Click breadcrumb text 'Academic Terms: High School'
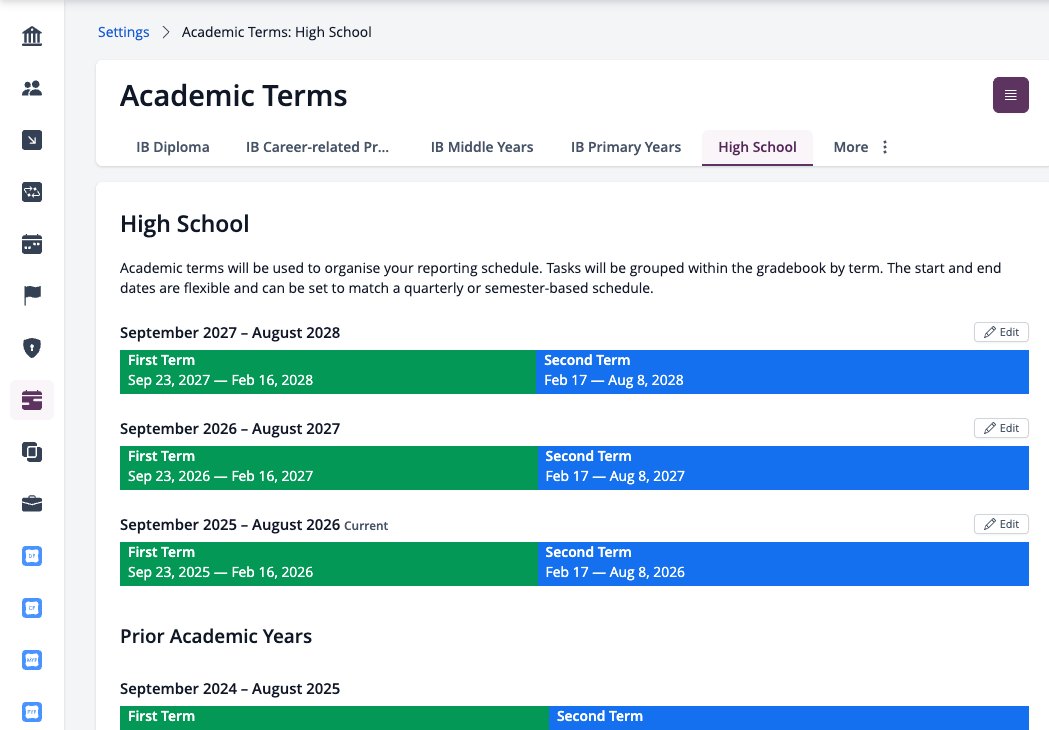The width and height of the screenshot is (1049, 730). (276, 32)
